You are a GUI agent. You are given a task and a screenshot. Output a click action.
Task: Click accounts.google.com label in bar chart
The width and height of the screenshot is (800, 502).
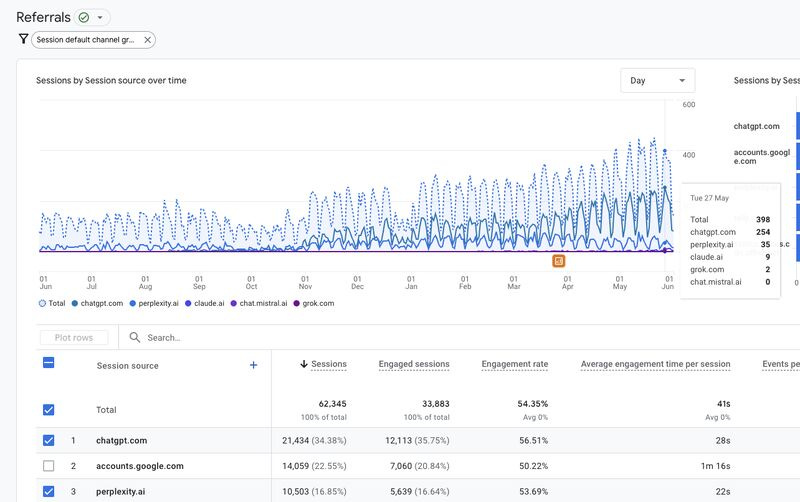click(x=762, y=157)
